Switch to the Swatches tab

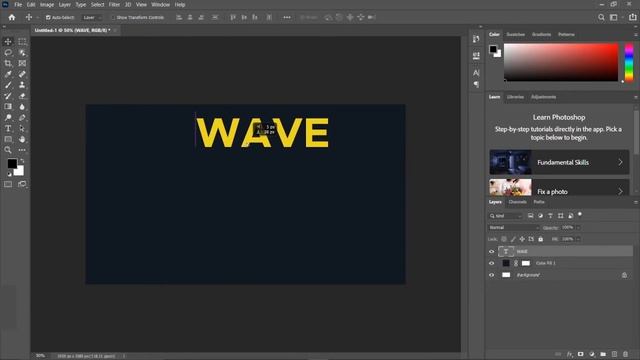click(516, 35)
